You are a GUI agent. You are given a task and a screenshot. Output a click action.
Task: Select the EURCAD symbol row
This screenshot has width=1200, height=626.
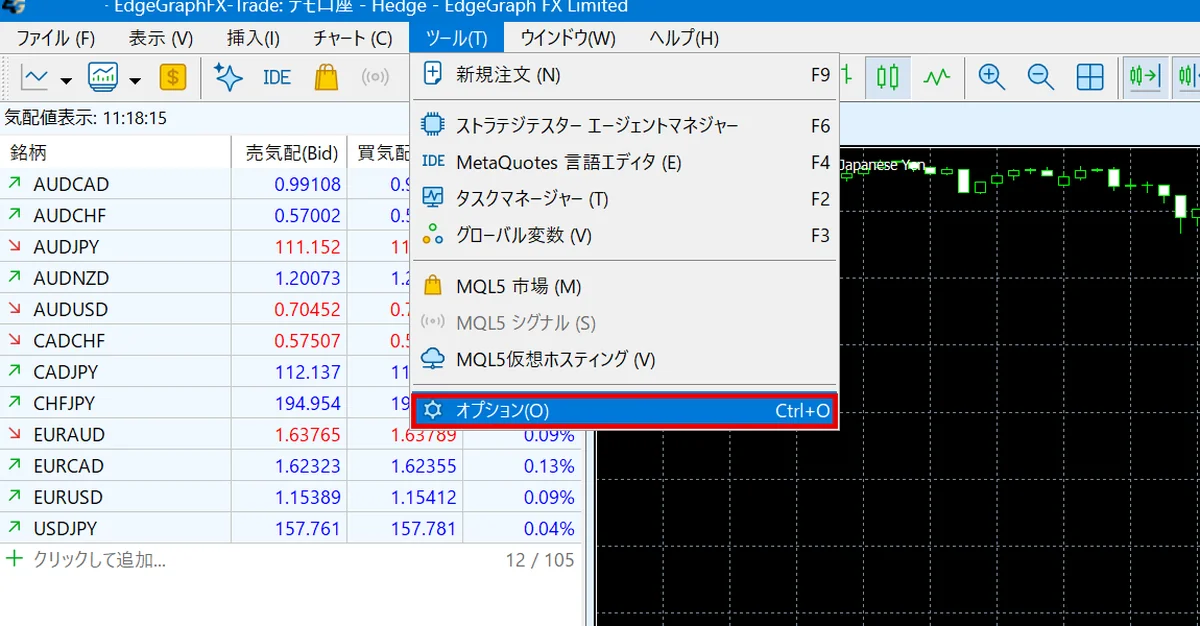pos(290,466)
